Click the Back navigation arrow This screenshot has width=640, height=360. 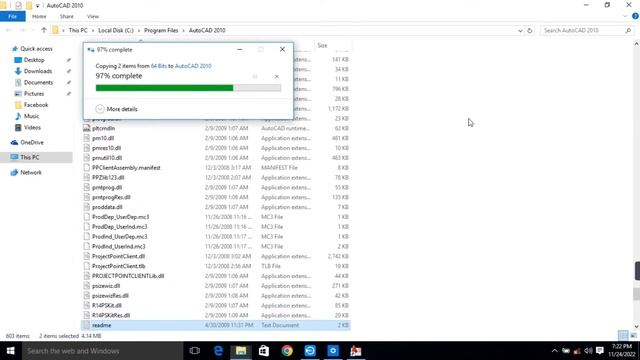(9, 30)
